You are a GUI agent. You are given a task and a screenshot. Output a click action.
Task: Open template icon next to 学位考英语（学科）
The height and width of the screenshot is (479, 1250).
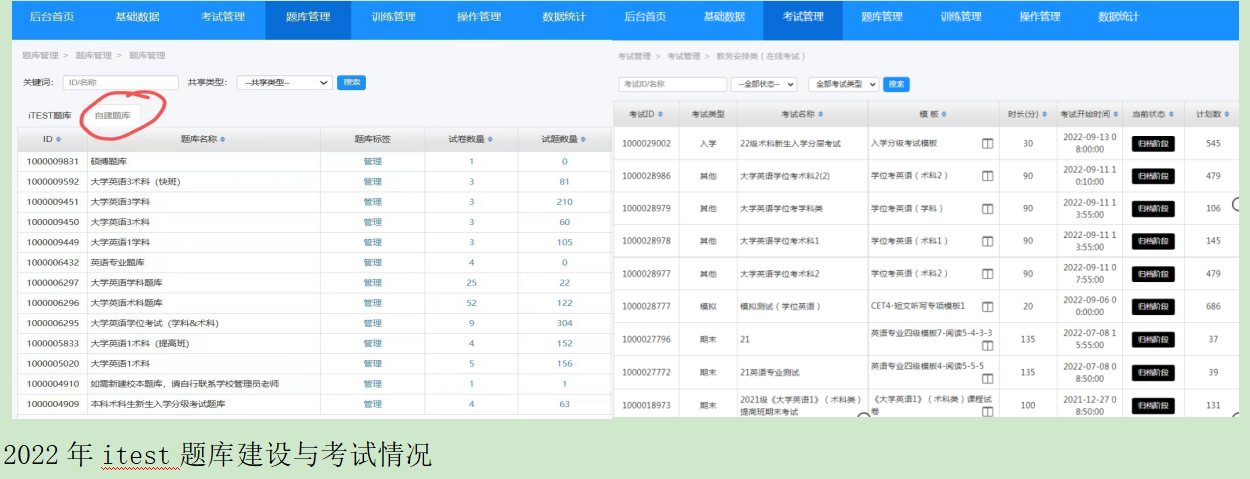pyautogui.click(x=987, y=208)
